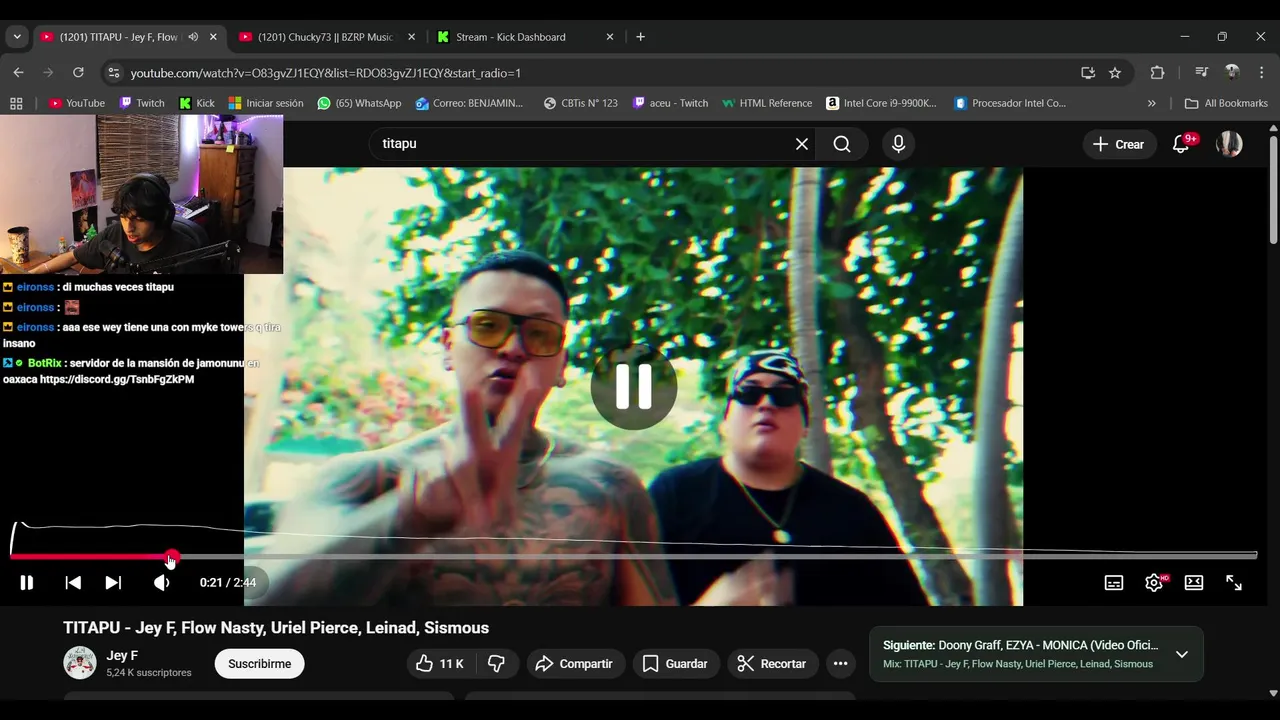
Task: Open the HTML Reference bookmark
Action: coord(768,103)
